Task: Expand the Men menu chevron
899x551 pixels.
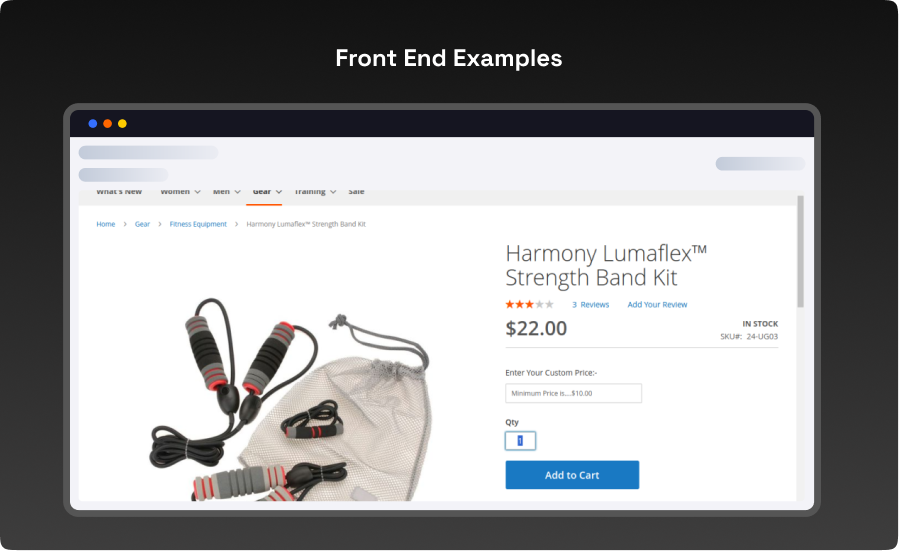Action: click(237, 192)
